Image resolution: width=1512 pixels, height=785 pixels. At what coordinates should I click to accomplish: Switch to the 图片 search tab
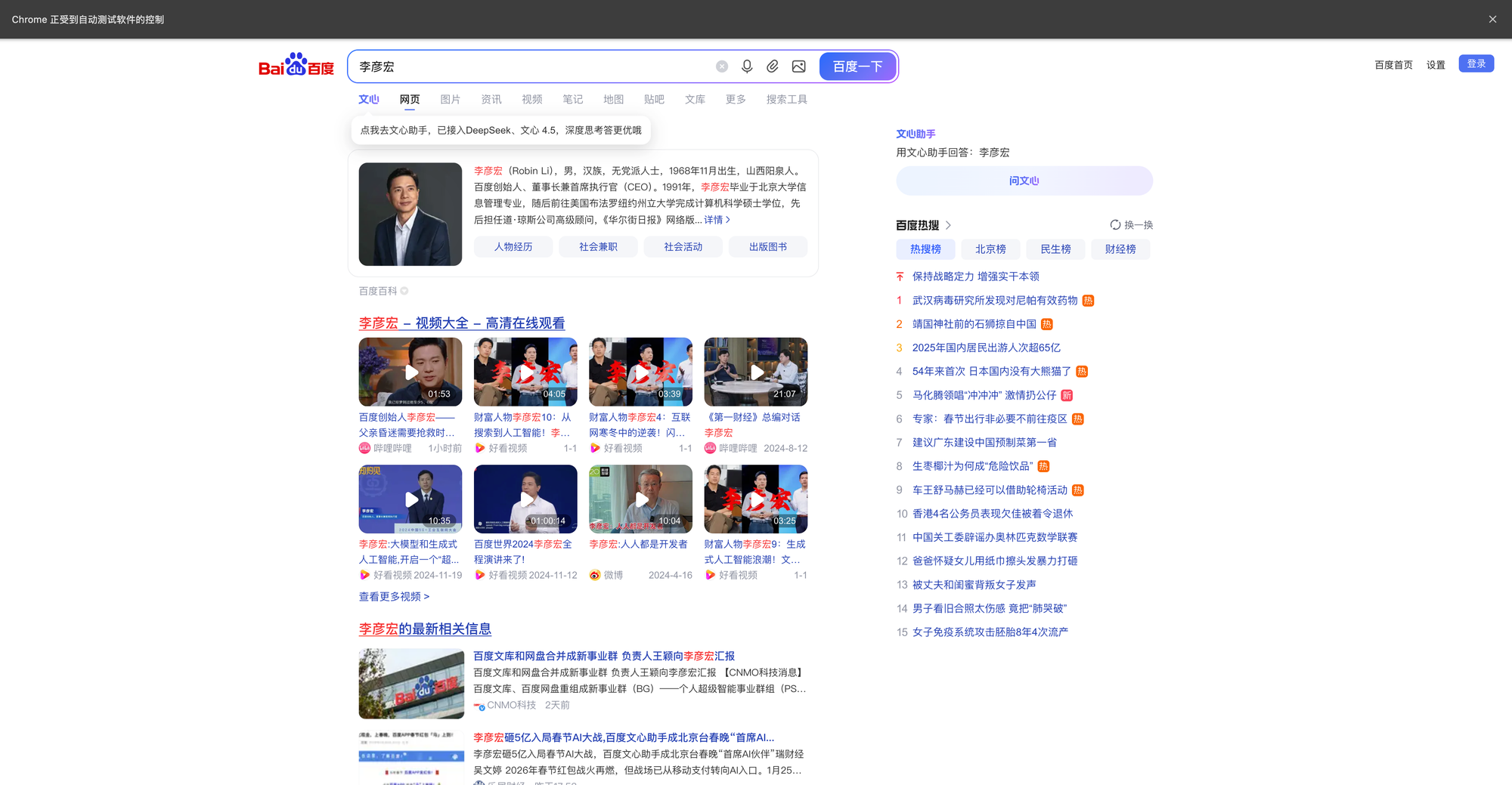click(451, 100)
